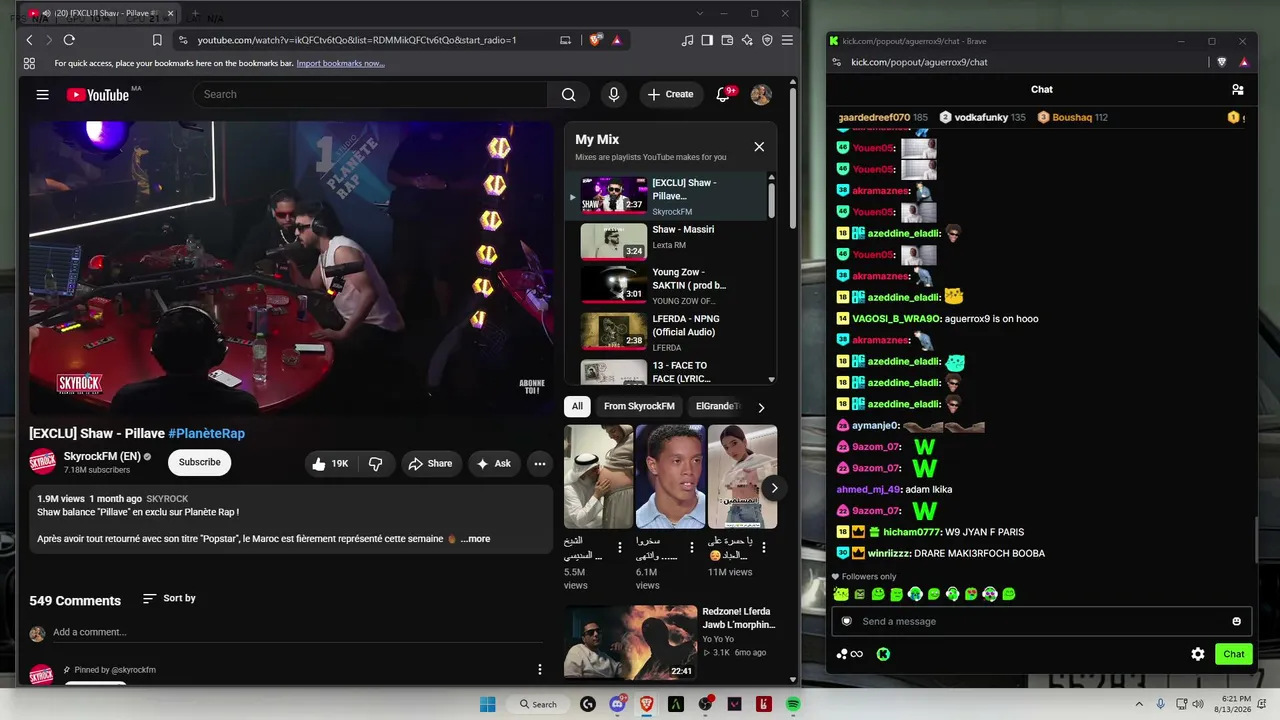
Task: Click the Kick chat scrollbar thumb
Action: (1256, 540)
